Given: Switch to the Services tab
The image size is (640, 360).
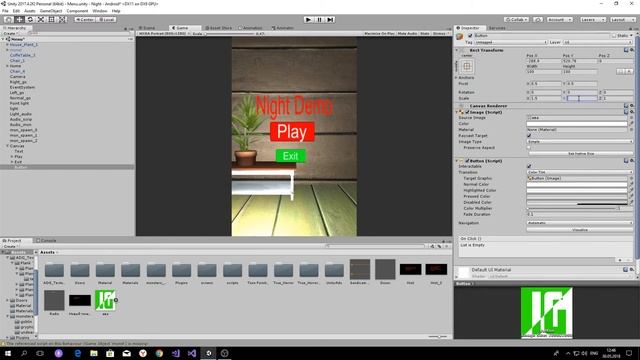Looking at the screenshot, I should (497, 28).
